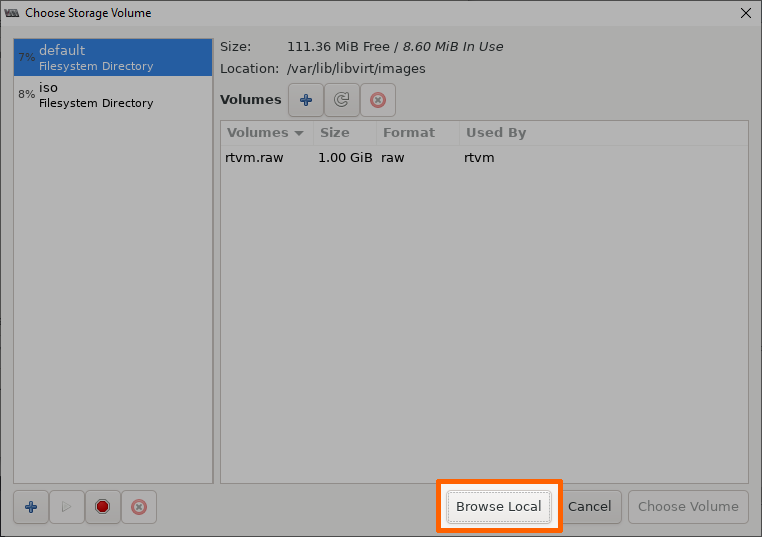Stop the storage pool with red circle button
The height and width of the screenshot is (537, 762).
tap(103, 507)
